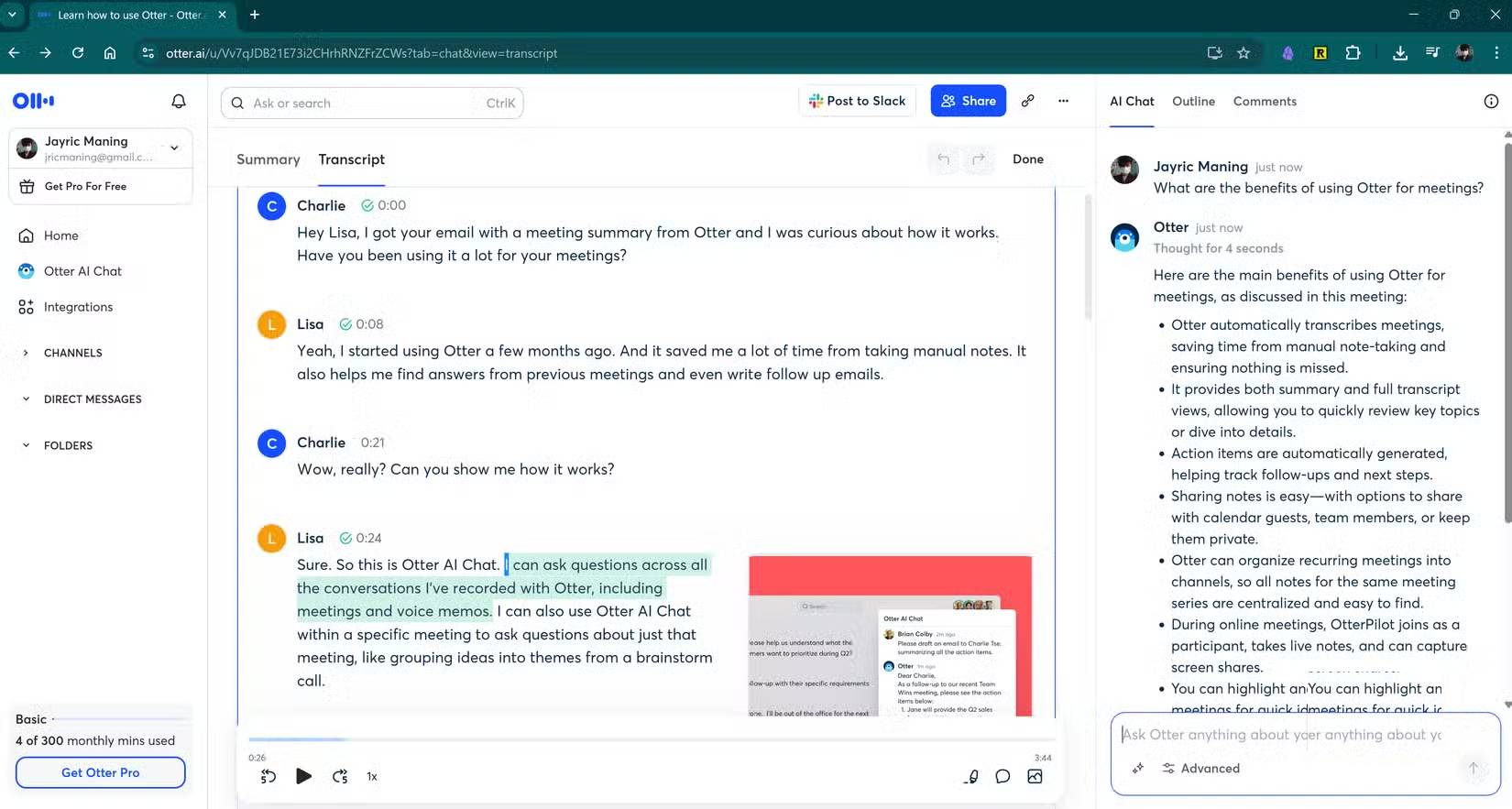Click the 0:00 timestamp next to Charlie
Screen dimensions: 1512x809
click(x=391, y=205)
